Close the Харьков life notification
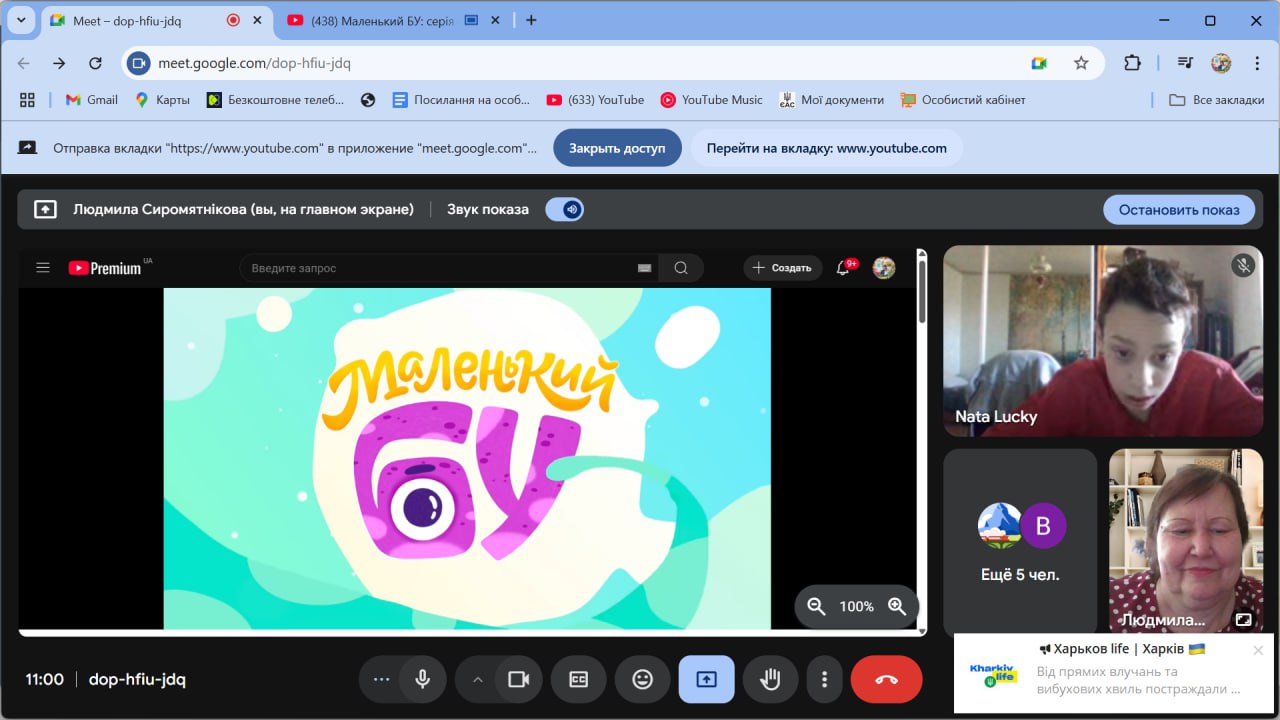1280x720 pixels. (x=1258, y=650)
